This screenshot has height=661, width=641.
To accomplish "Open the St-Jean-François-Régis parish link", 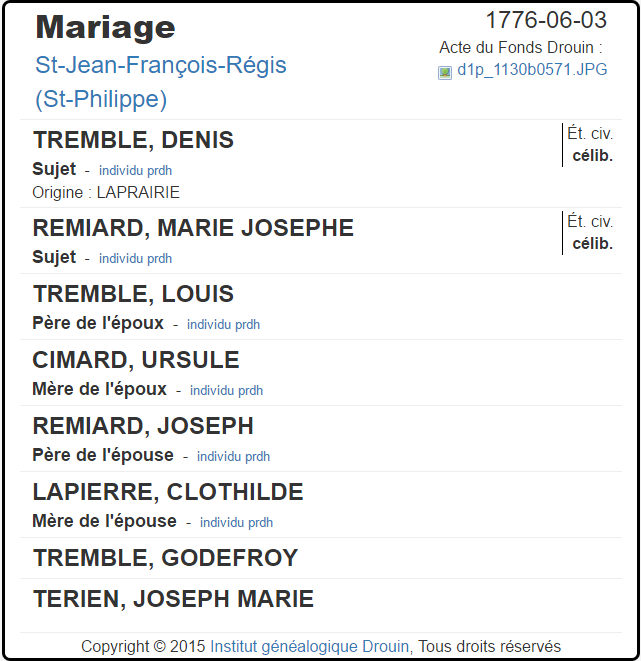I will 161,65.
